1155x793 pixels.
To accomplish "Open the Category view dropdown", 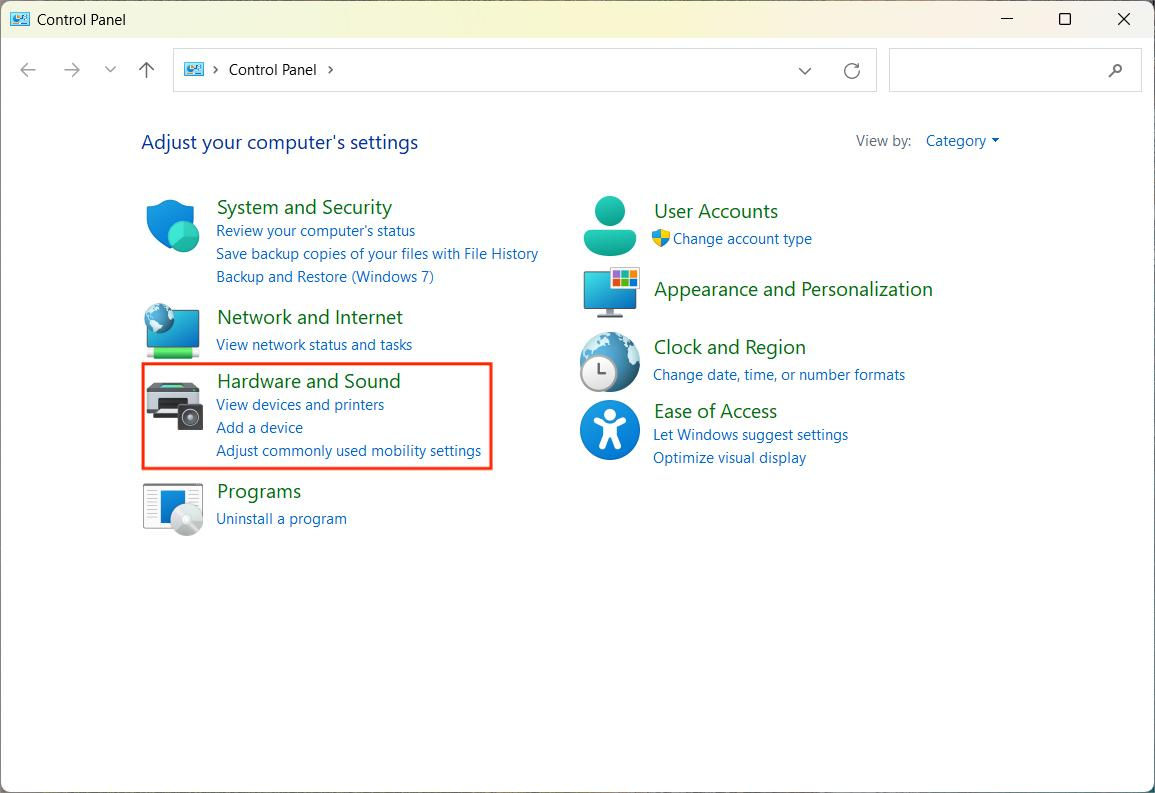I will (x=961, y=140).
